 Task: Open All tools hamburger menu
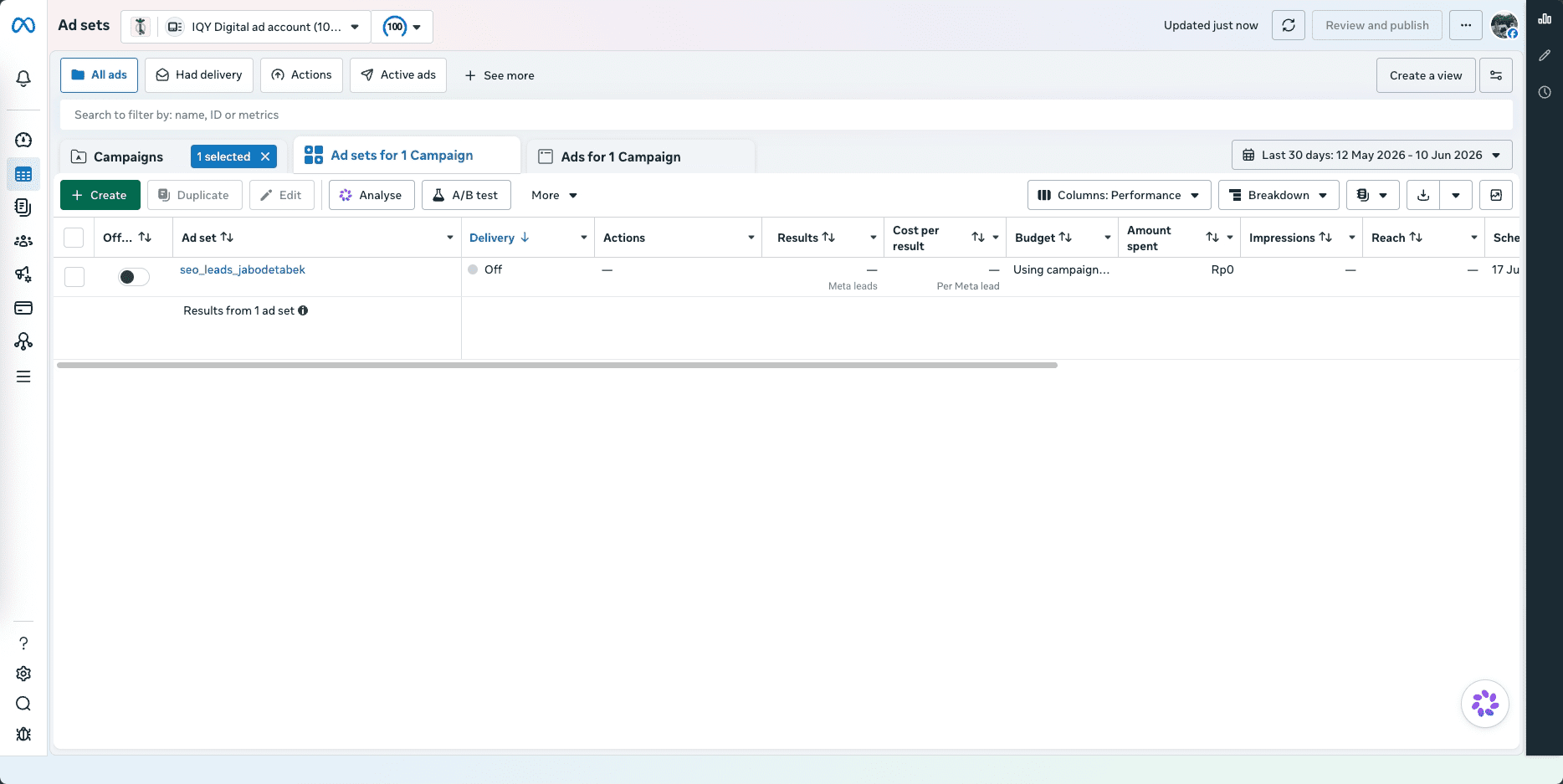pos(23,377)
